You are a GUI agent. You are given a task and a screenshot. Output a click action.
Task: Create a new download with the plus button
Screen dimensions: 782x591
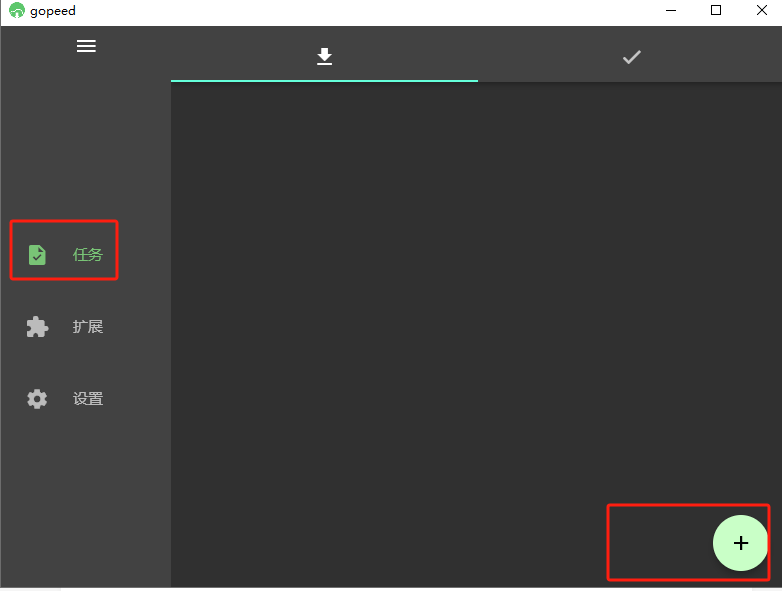741,543
